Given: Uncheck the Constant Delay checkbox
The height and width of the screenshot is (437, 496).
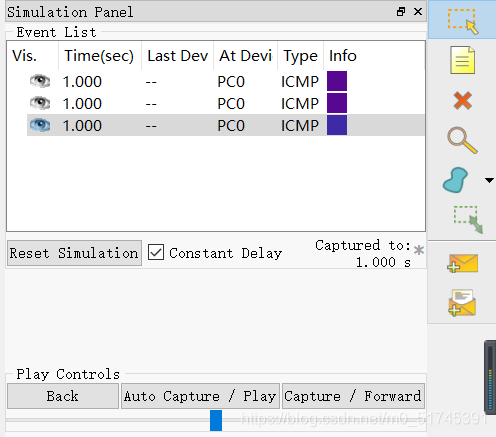Looking at the screenshot, I should pos(156,252).
